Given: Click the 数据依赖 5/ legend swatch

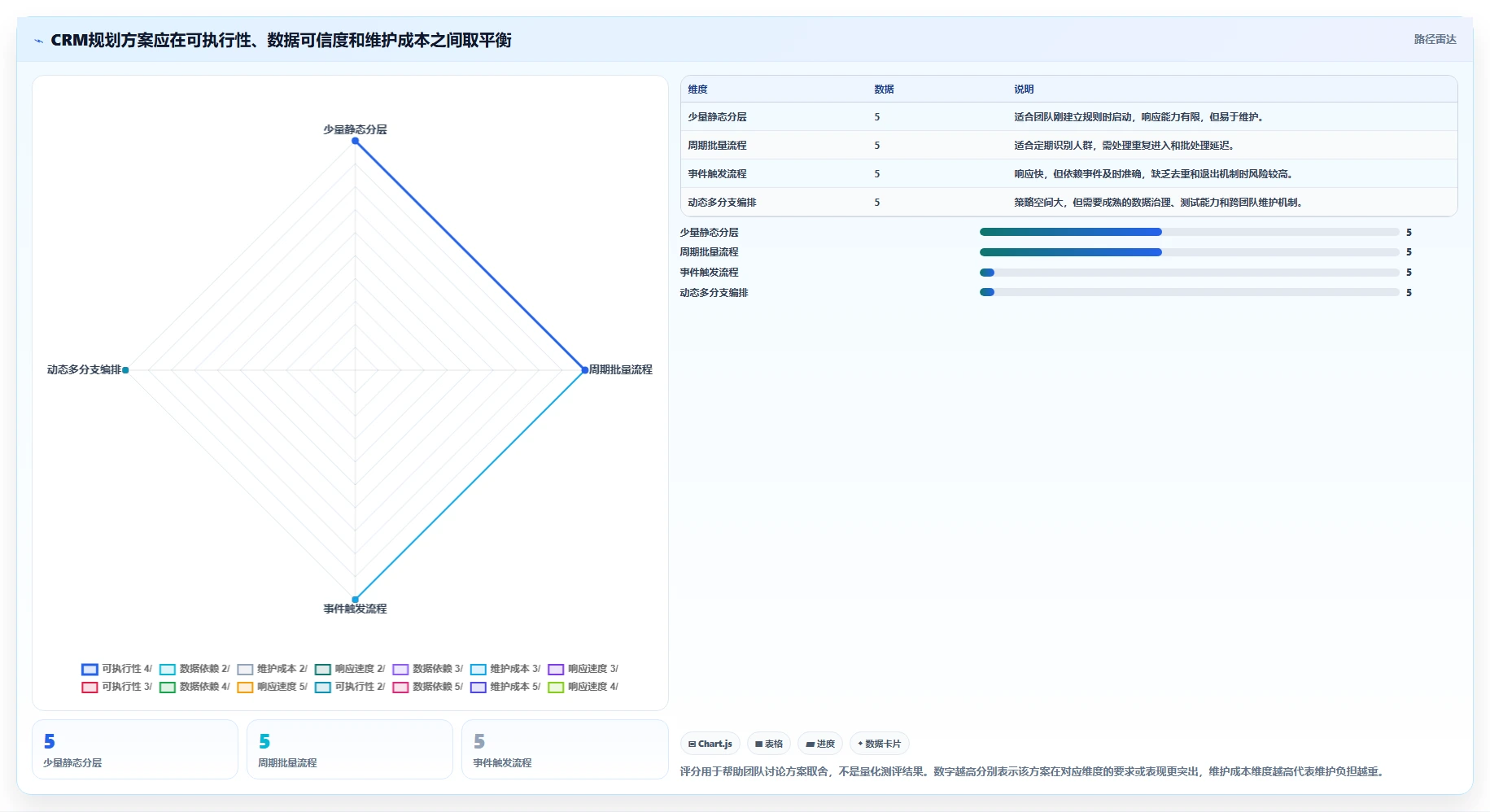Looking at the screenshot, I should (400, 688).
